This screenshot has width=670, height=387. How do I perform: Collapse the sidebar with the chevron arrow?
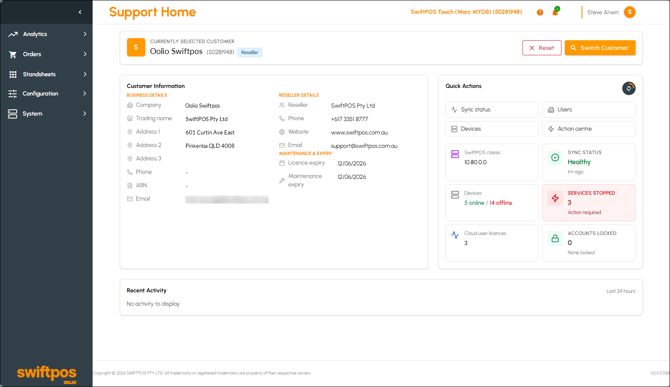pyautogui.click(x=80, y=12)
